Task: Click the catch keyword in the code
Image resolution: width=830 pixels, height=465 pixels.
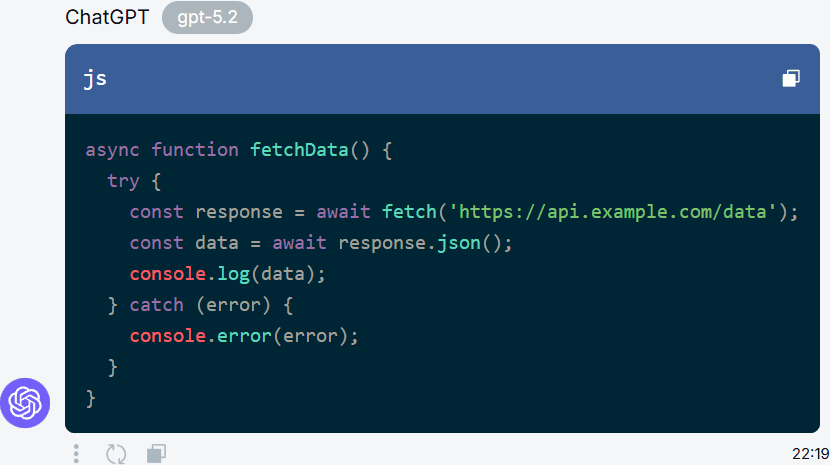Action: 156,305
